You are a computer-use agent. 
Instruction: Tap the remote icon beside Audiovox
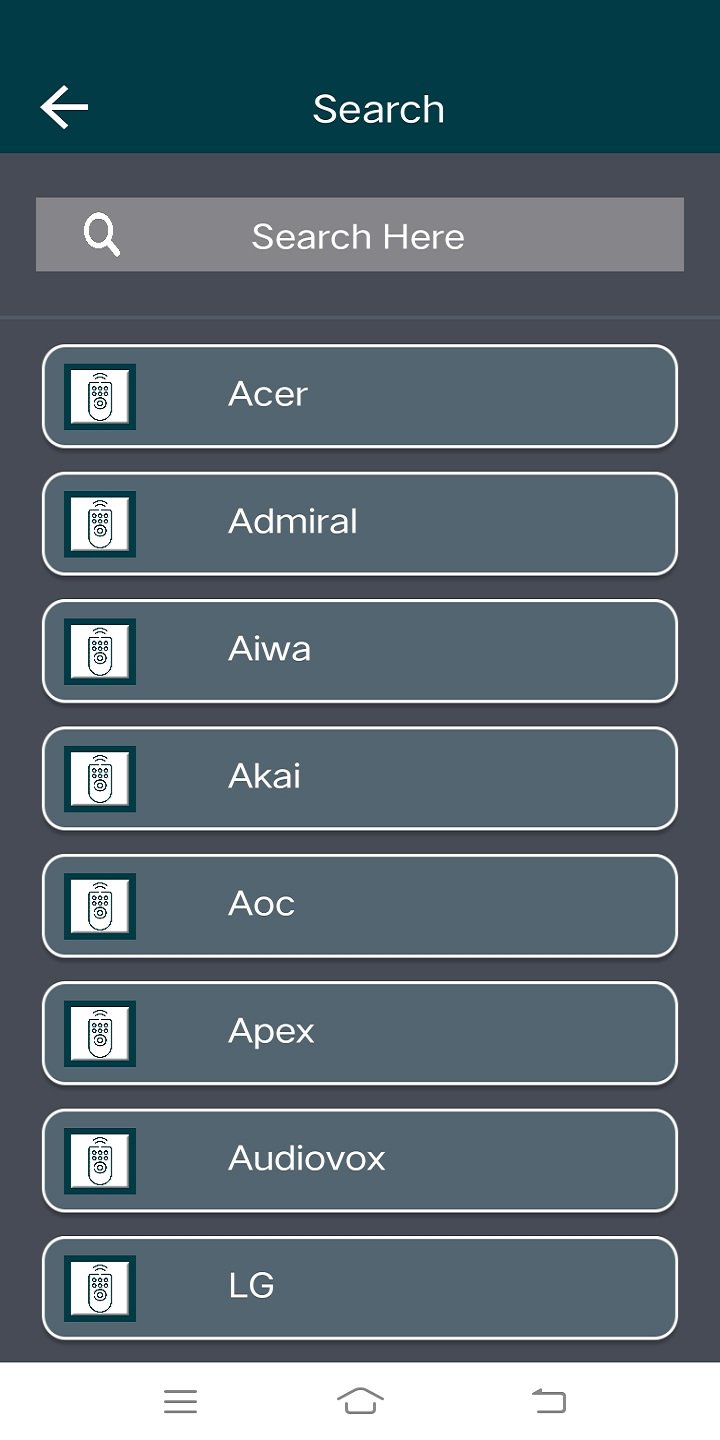[x=99, y=1160]
